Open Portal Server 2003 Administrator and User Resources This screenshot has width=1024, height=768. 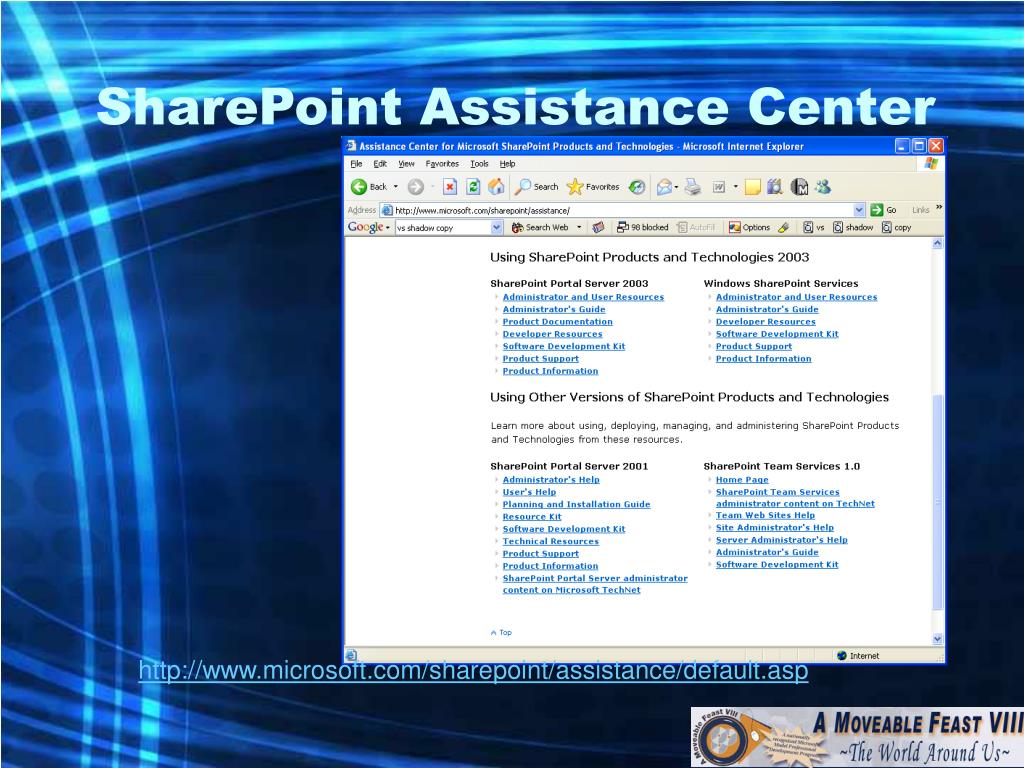[583, 297]
